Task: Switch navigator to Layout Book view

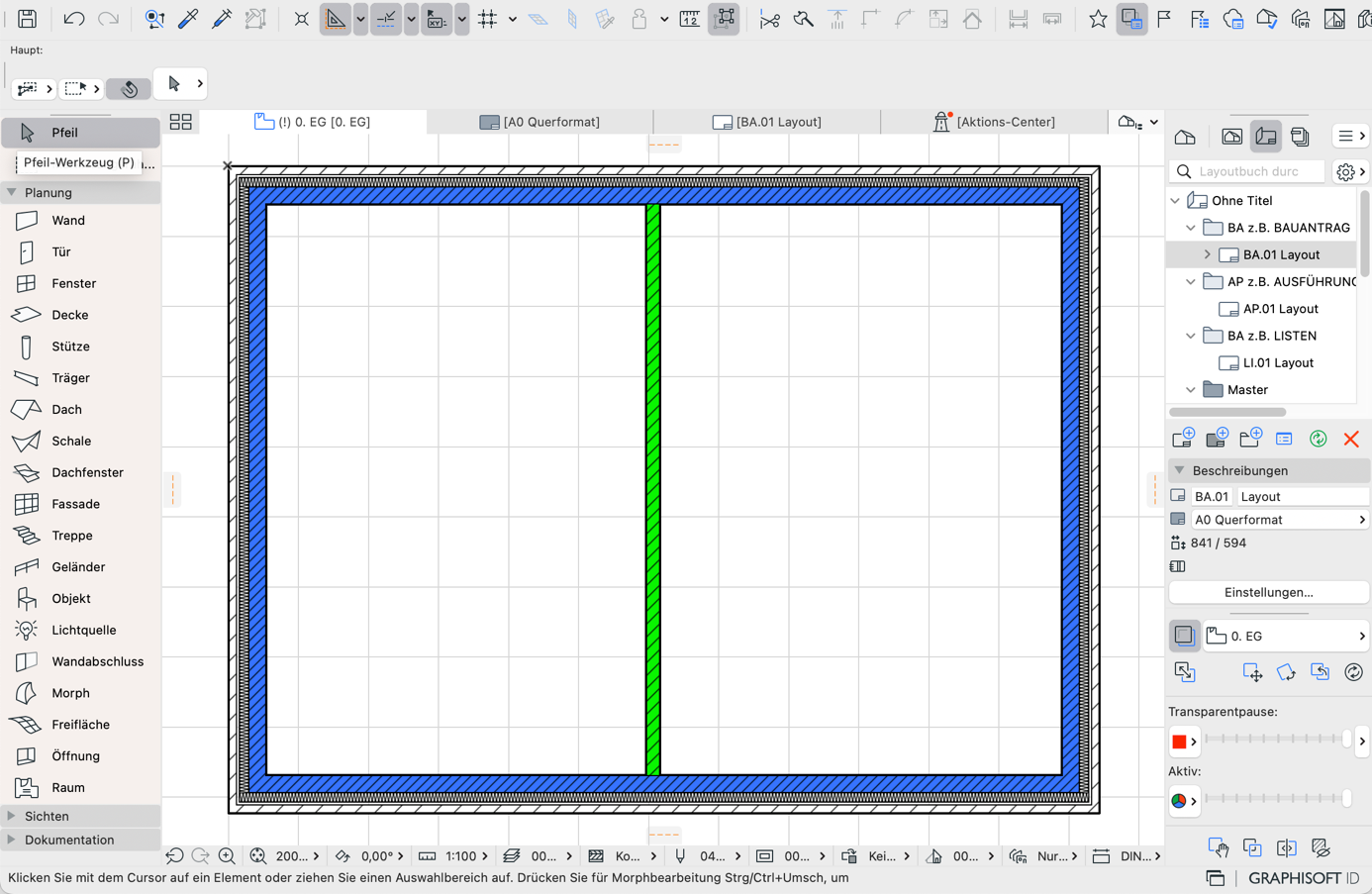Action: point(1266,137)
